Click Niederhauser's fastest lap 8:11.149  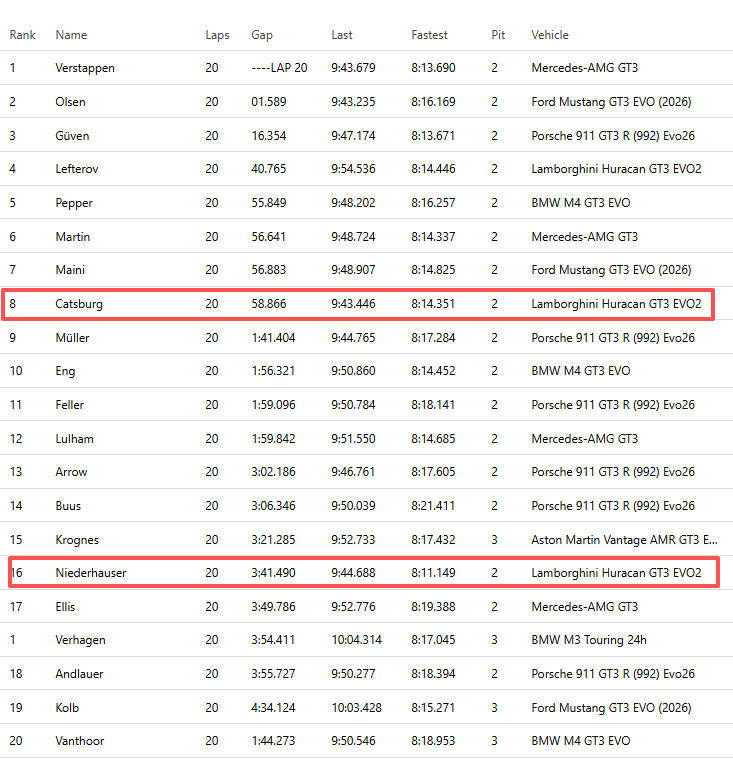point(433,573)
